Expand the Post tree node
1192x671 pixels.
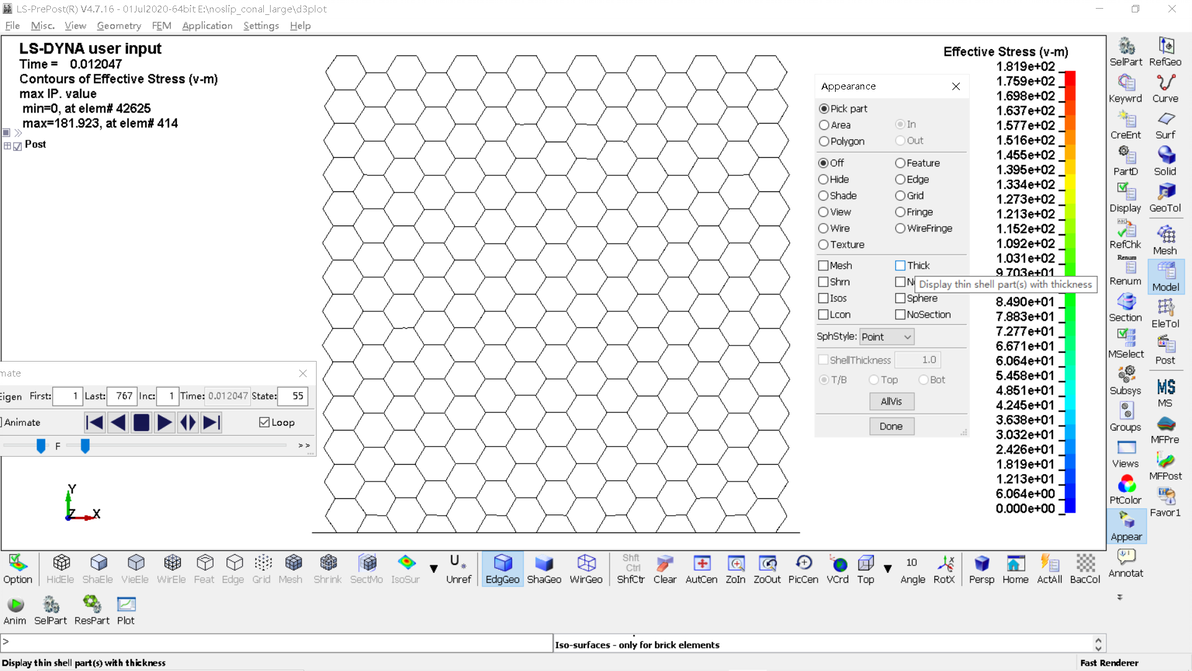click(7, 146)
